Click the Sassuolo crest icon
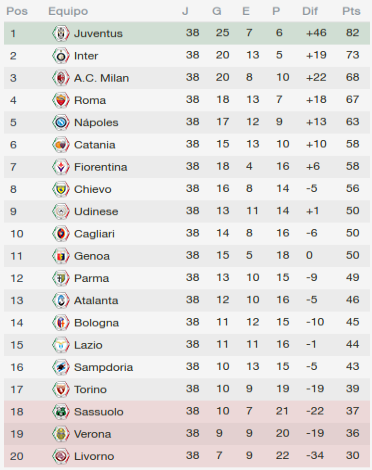 61,412
